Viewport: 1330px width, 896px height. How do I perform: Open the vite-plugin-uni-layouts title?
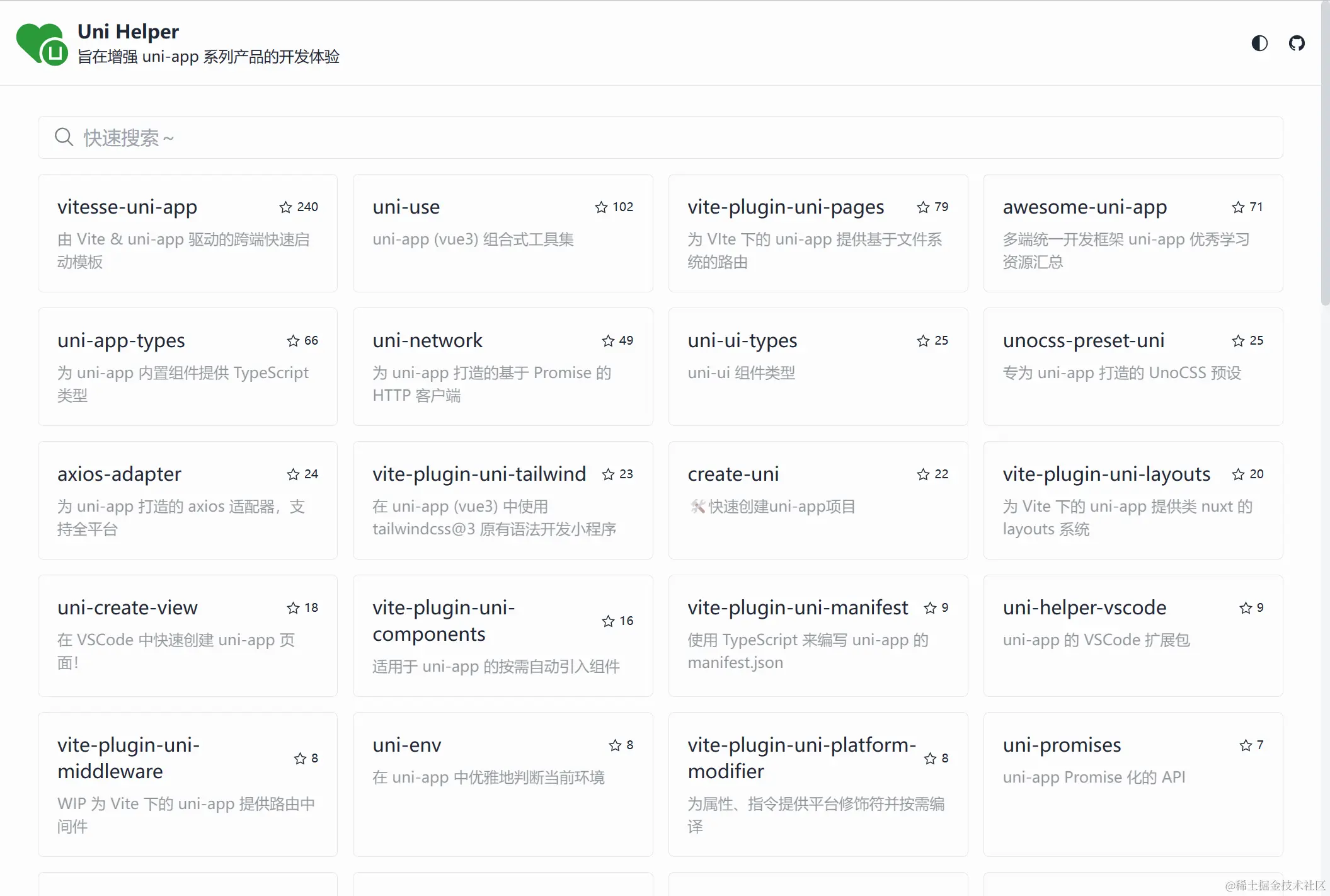[x=1106, y=474]
